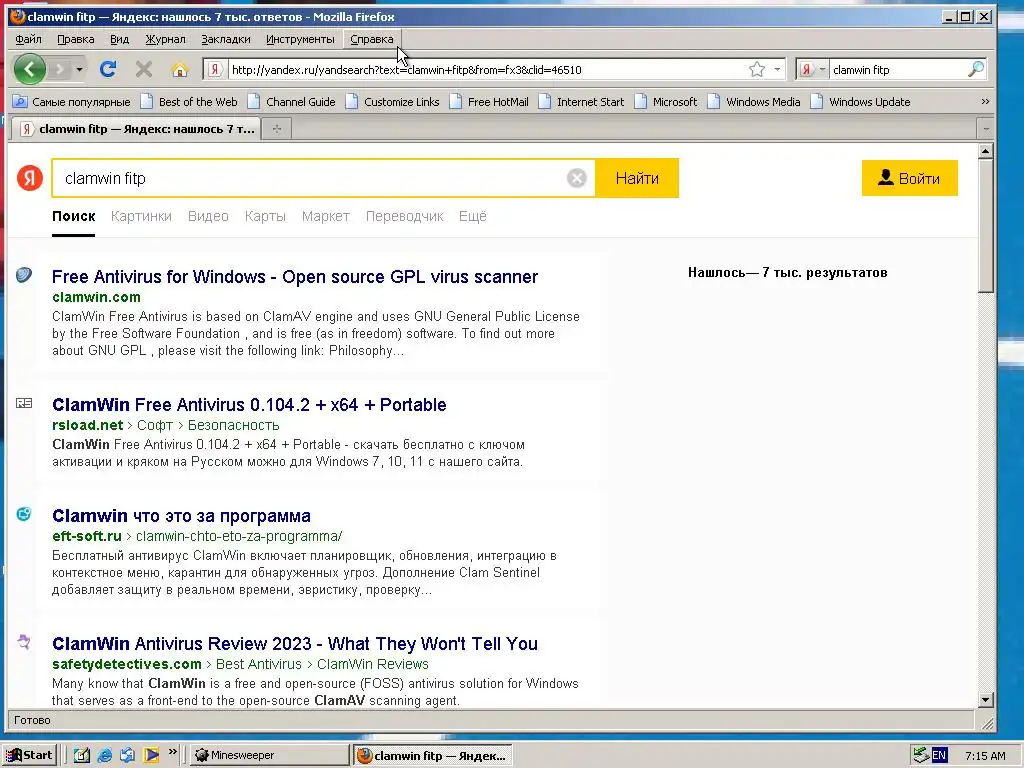Clear the Yandex search field with the X
1024x768 pixels.
(x=577, y=178)
